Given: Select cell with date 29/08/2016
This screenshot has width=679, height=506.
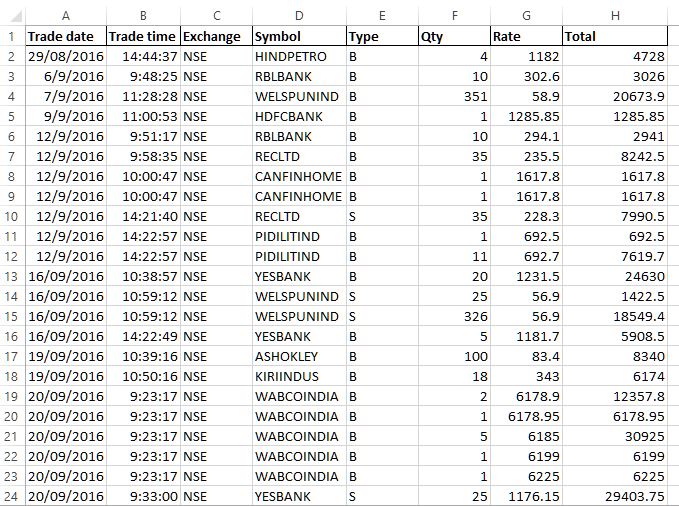Looking at the screenshot, I should click(66, 56).
